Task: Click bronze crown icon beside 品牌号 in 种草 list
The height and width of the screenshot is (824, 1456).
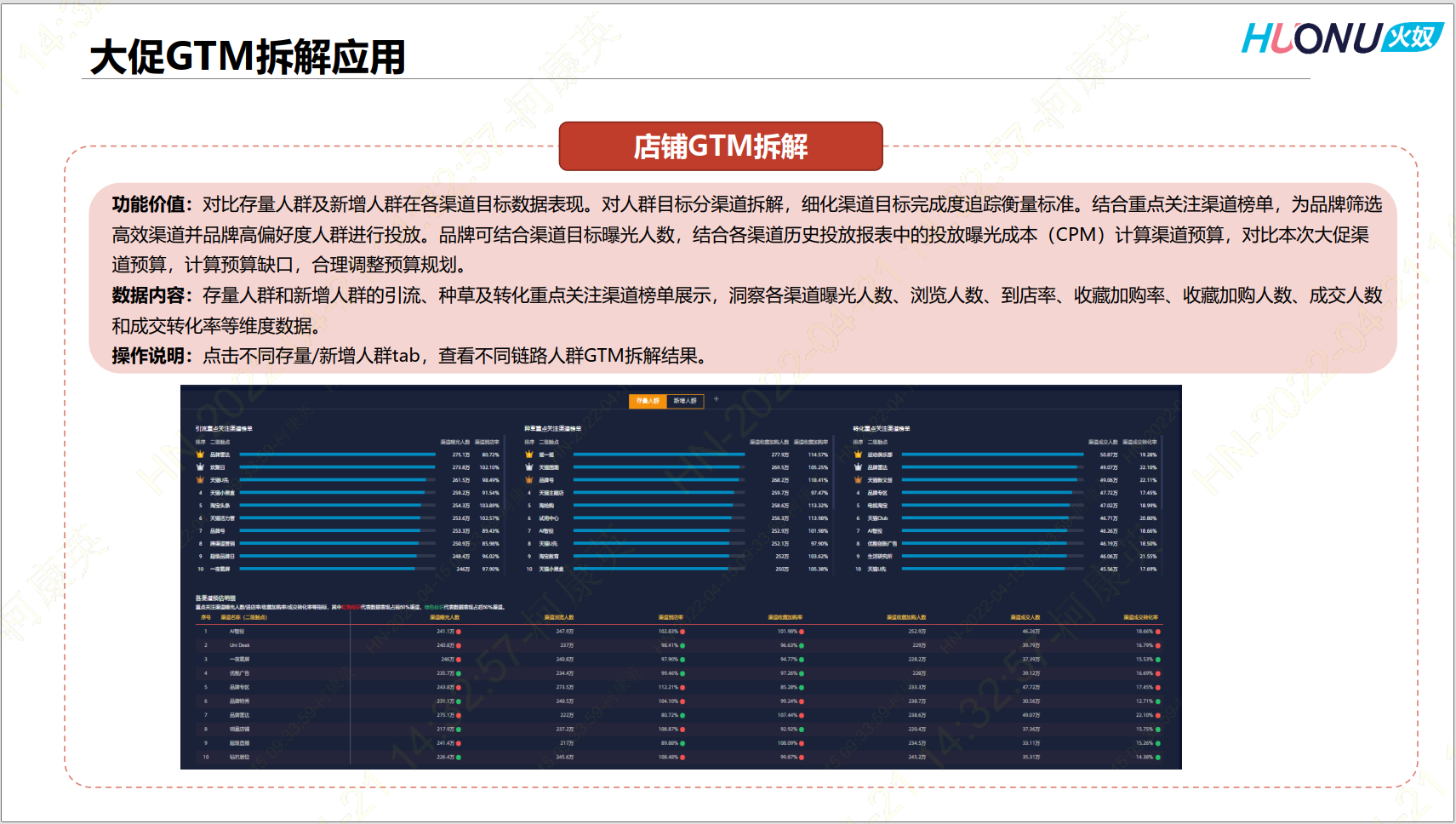Action: click(529, 480)
